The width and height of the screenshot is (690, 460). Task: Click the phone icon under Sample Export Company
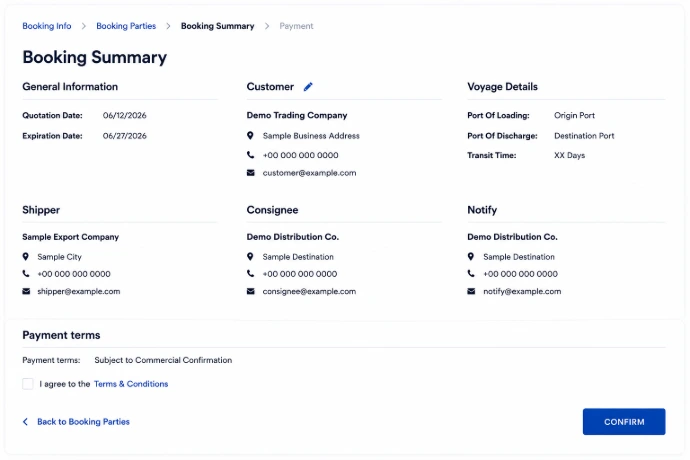pos(26,274)
